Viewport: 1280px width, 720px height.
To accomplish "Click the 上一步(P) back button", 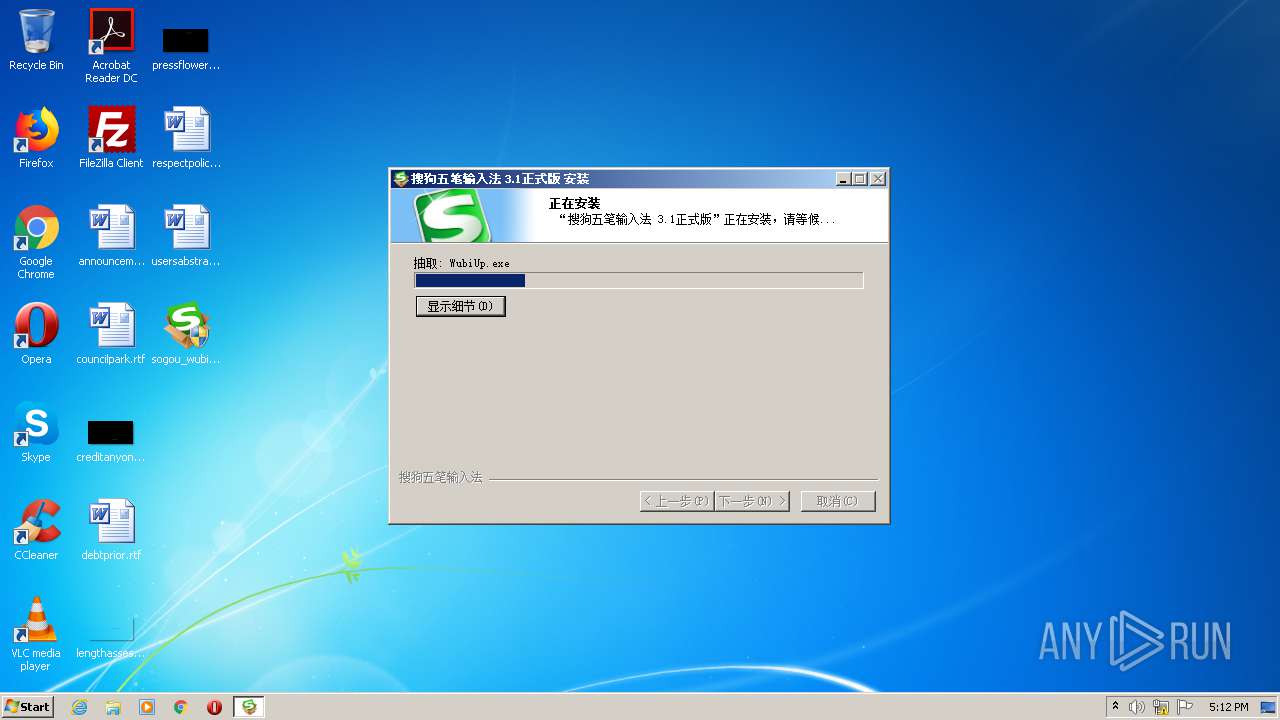I will 677,501.
